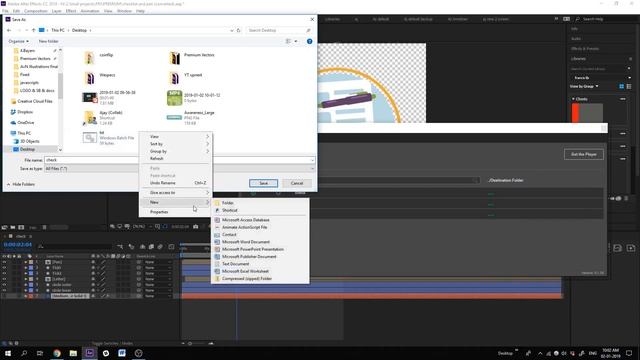Click the Save button
640x360 pixels.
(263, 183)
